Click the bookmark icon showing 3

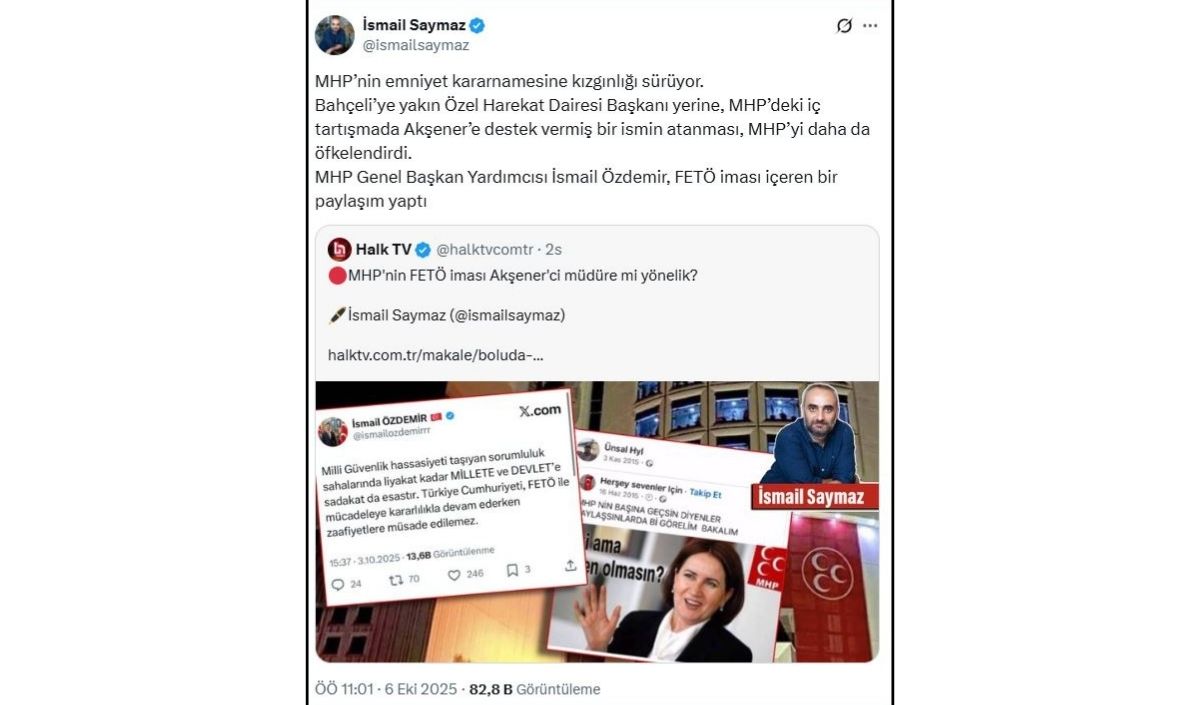(x=512, y=570)
